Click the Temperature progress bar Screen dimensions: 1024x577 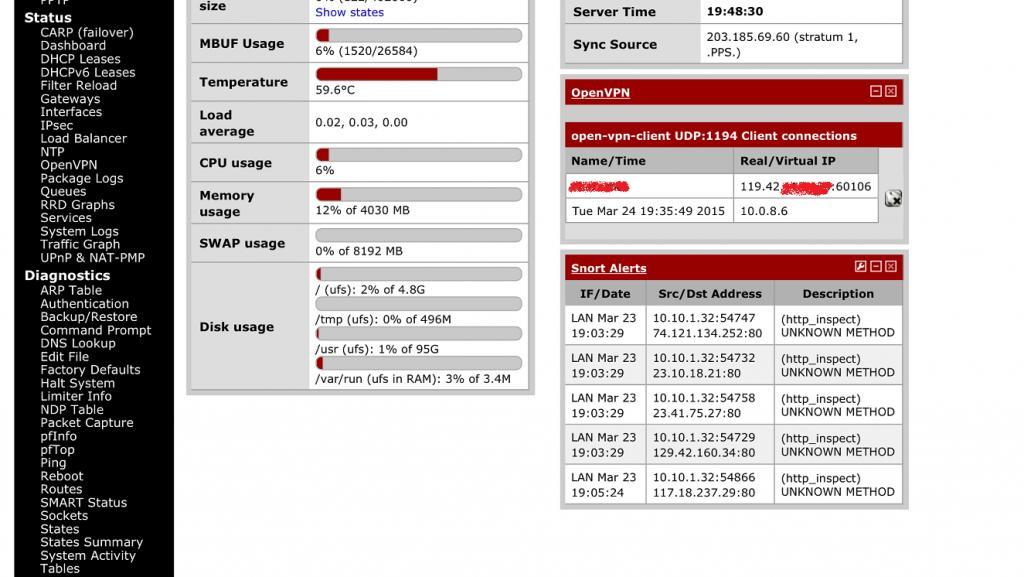(x=419, y=74)
